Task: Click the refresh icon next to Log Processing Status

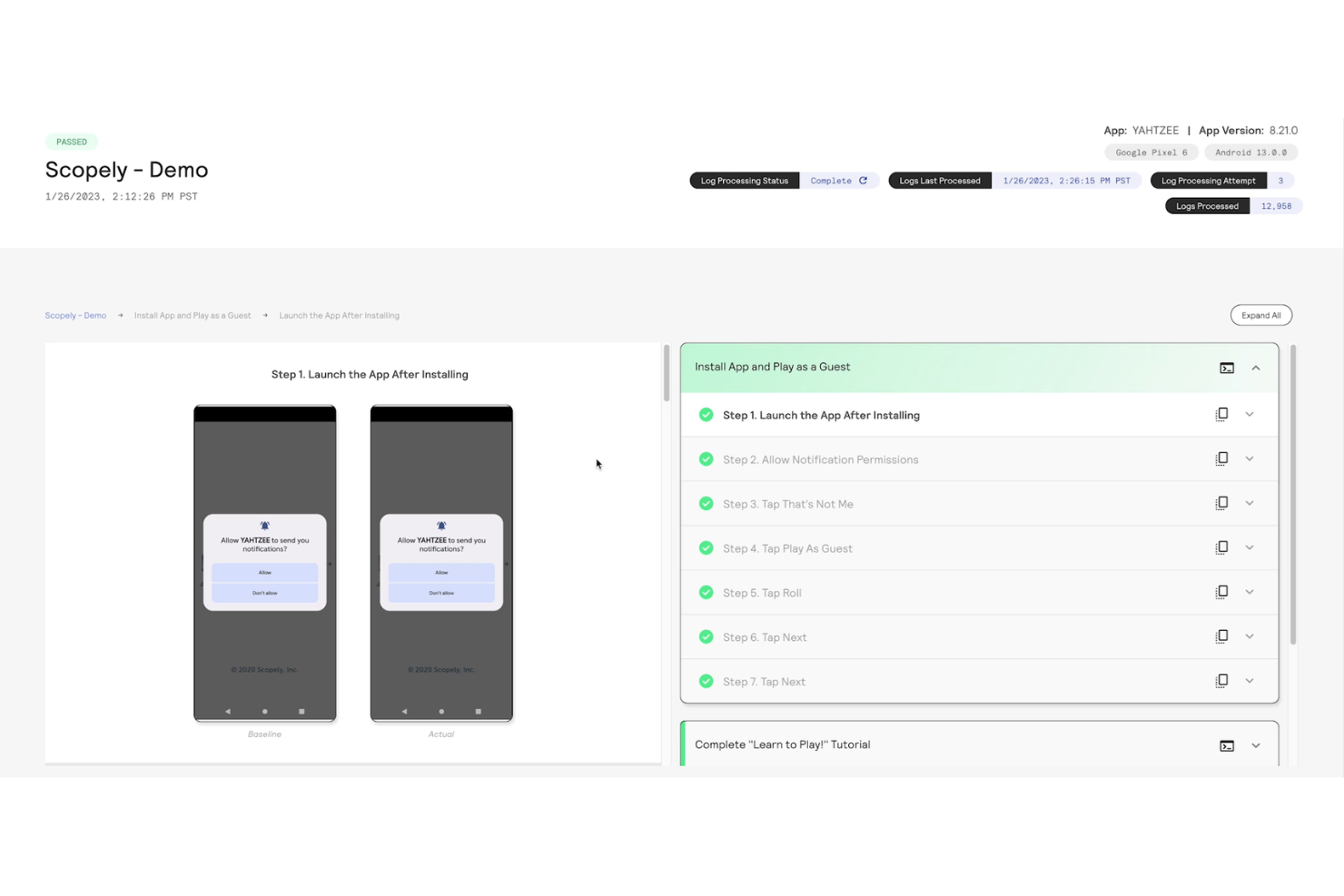Action: (864, 180)
